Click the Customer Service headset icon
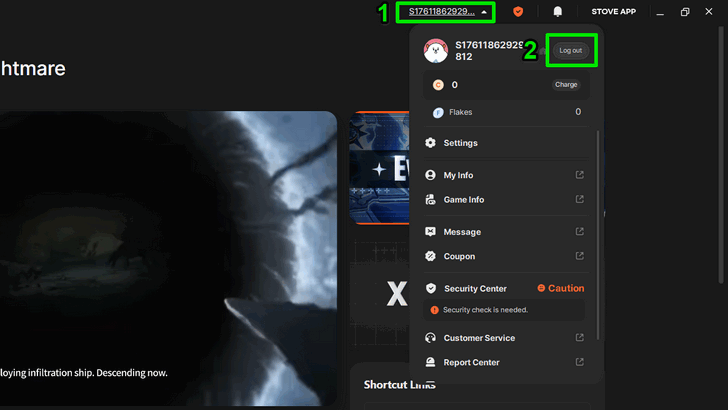 click(431, 338)
